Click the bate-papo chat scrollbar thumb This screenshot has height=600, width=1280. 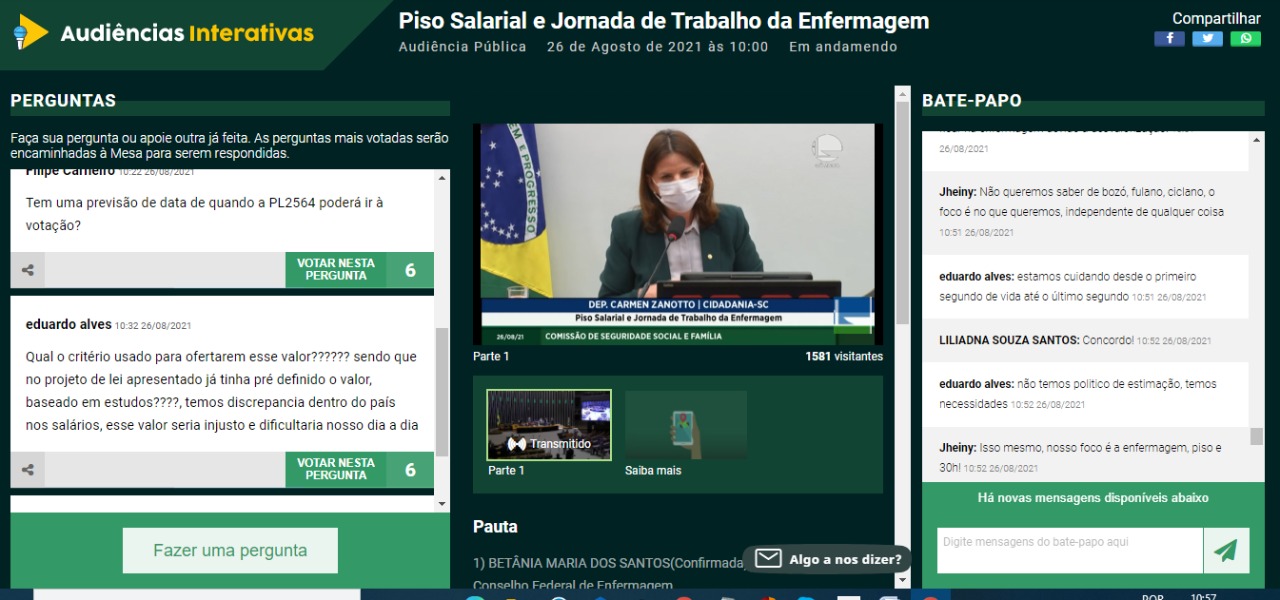[x=1257, y=436]
